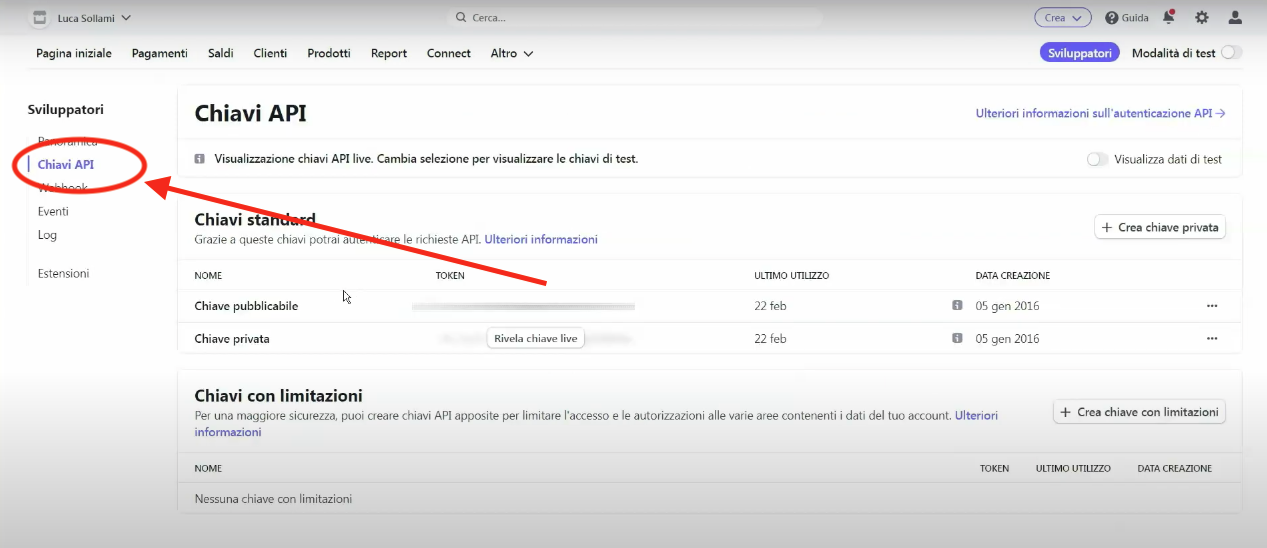Click Crea chiave privata button
Screen dimensions: 1267x548
(1160, 228)
